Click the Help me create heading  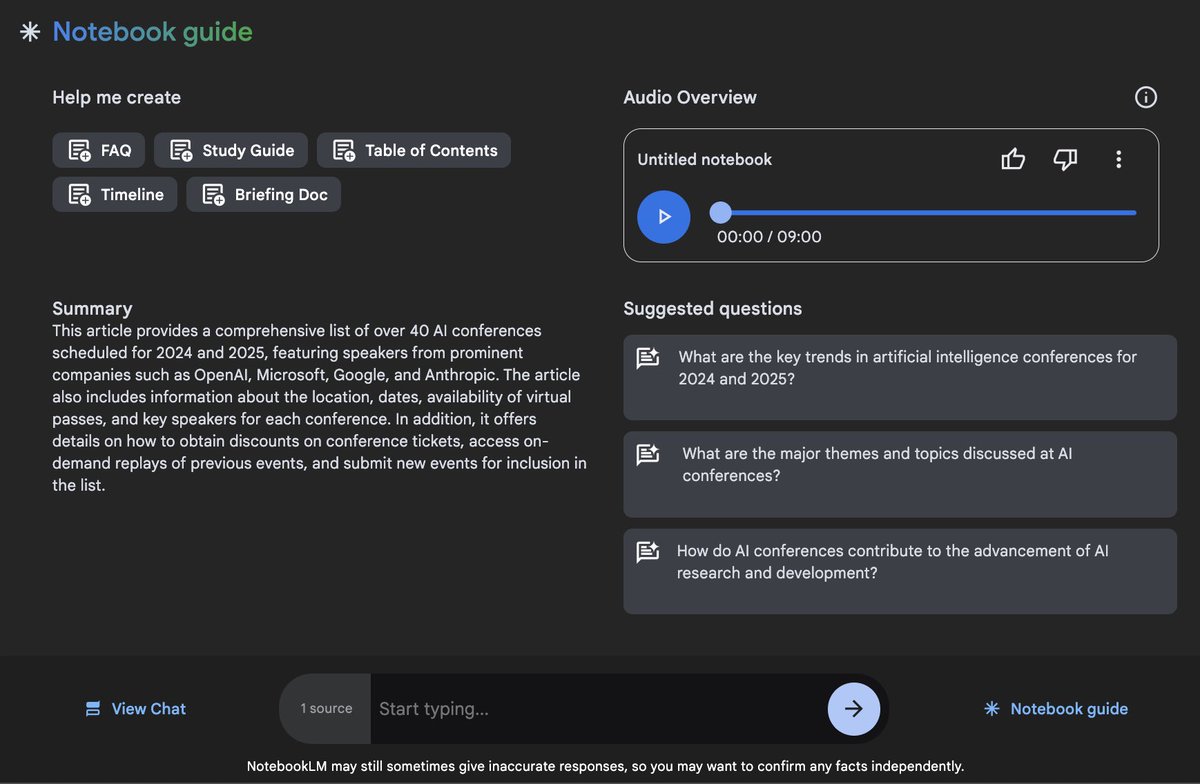[x=117, y=97]
